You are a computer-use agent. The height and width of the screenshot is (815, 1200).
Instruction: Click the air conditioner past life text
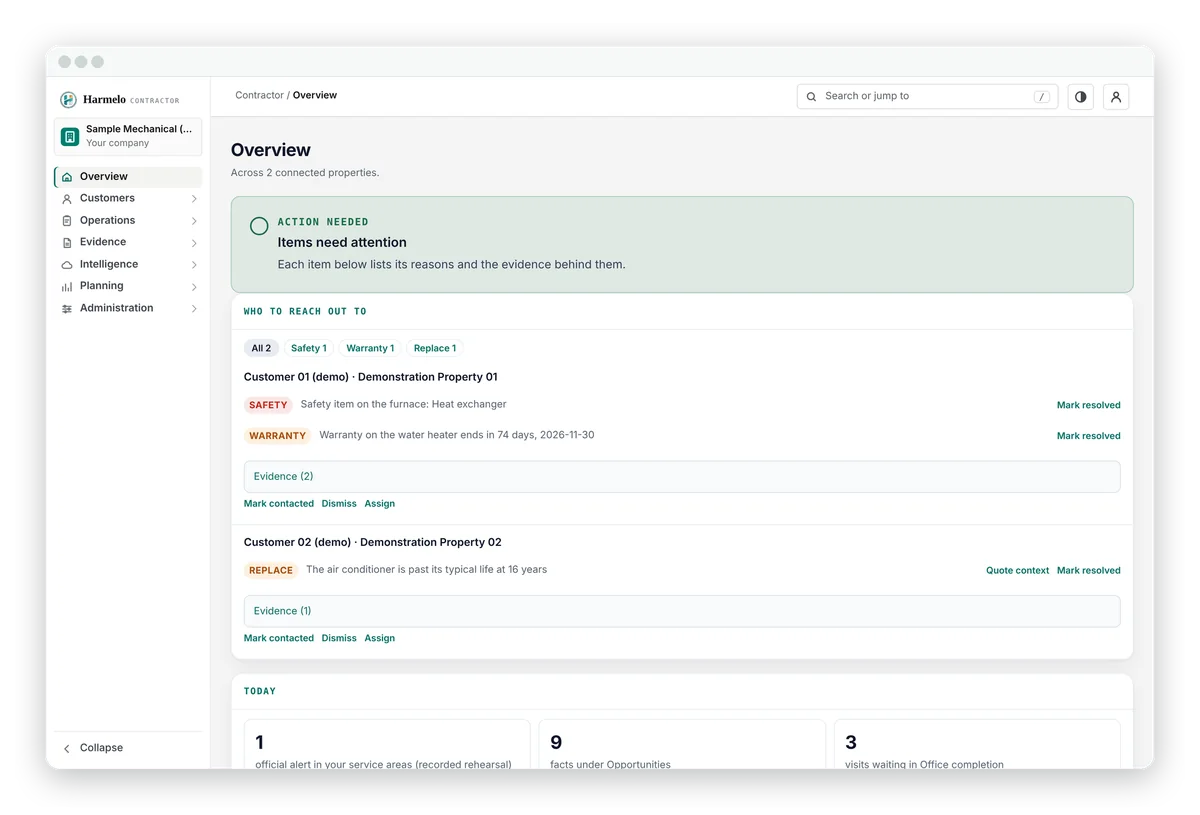pyautogui.click(x=426, y=569)
